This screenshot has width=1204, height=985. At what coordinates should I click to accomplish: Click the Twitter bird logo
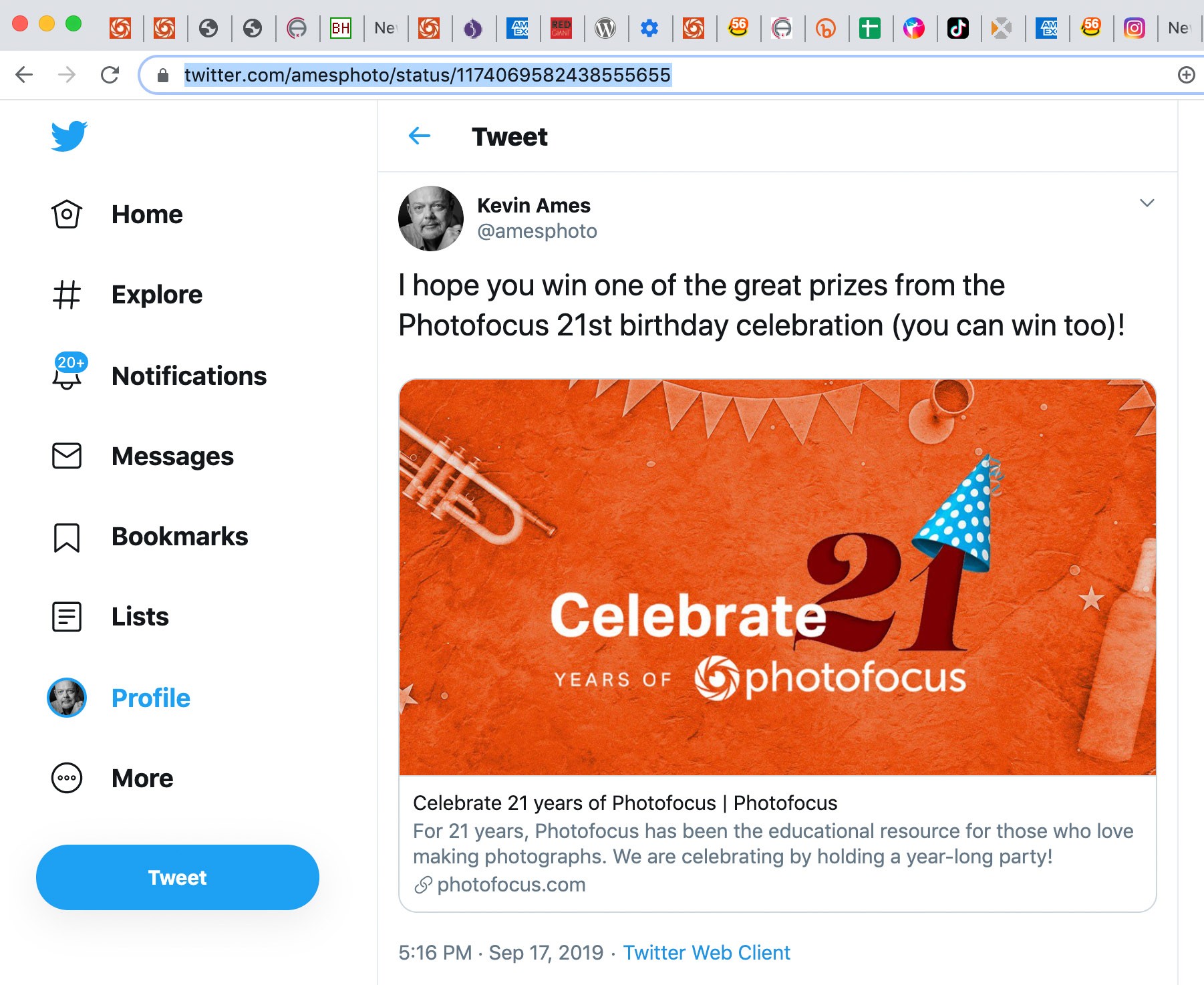point(69,136)
